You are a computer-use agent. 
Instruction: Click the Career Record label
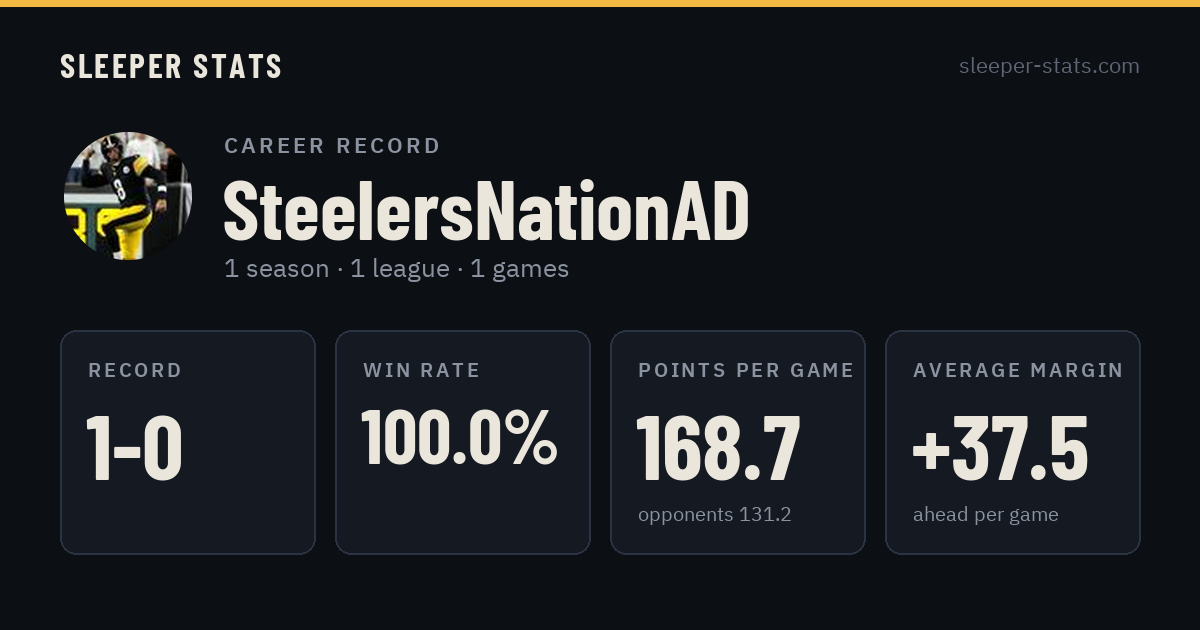[x=332, y=146]
